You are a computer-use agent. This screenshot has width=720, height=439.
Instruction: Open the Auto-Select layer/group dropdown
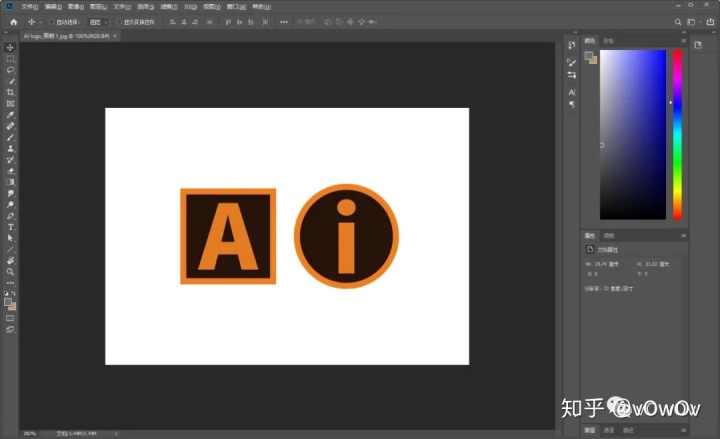point(98,22)
